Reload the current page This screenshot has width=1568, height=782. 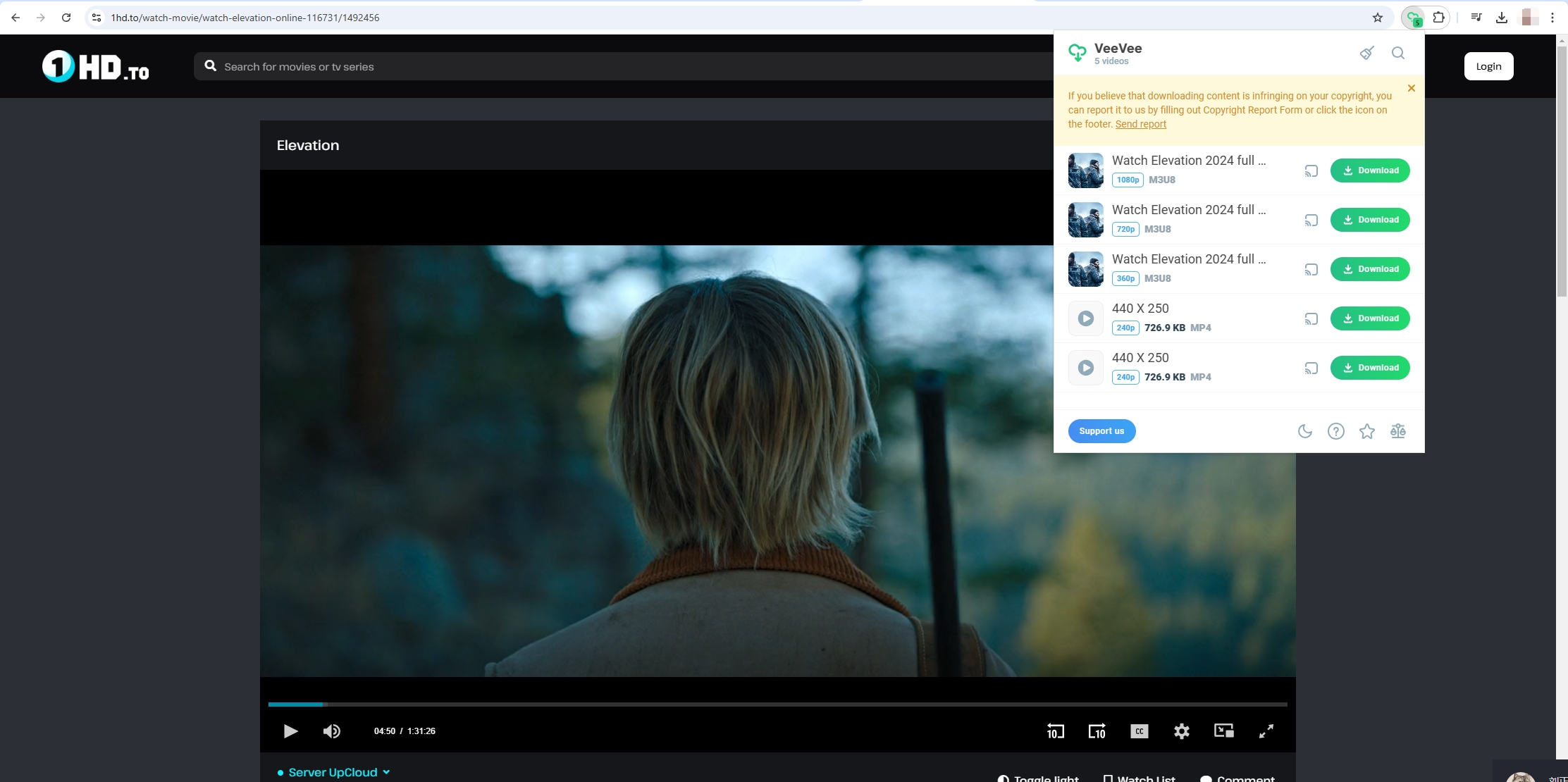pyautogui.click(x=66, y=18)
